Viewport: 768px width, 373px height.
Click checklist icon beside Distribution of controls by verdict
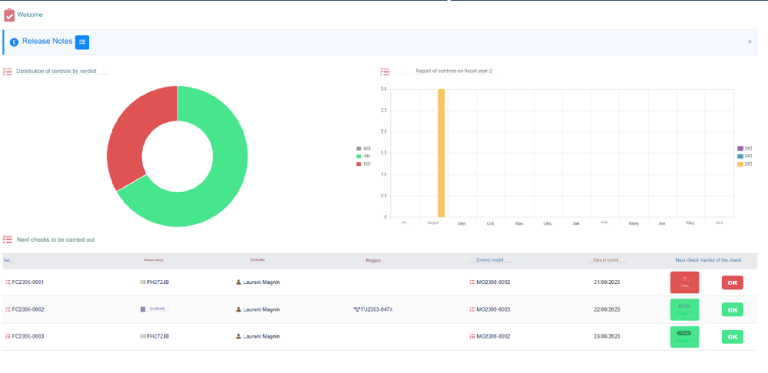[7, 71]
